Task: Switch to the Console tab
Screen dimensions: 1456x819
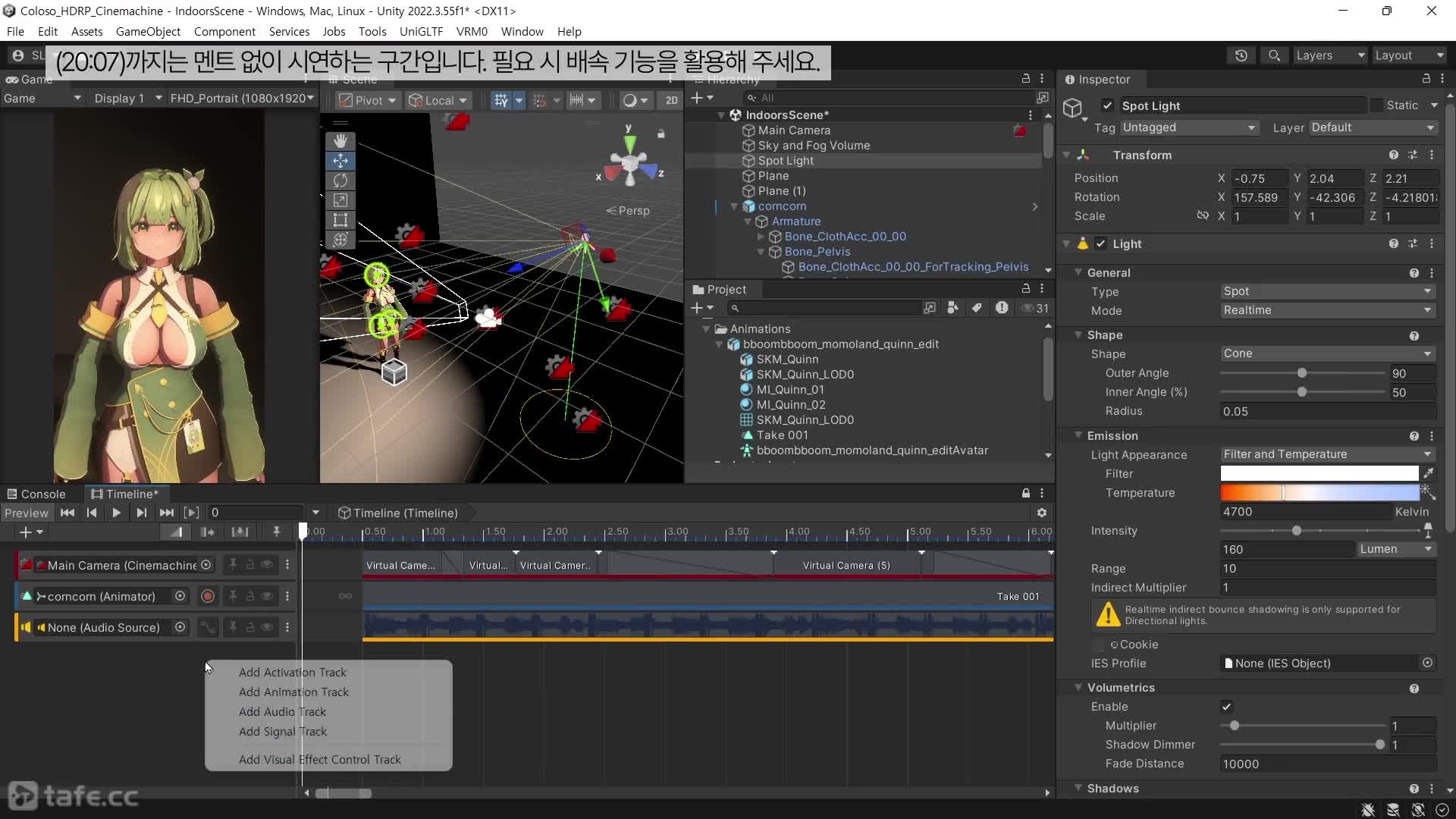Action: coord(36,494)
